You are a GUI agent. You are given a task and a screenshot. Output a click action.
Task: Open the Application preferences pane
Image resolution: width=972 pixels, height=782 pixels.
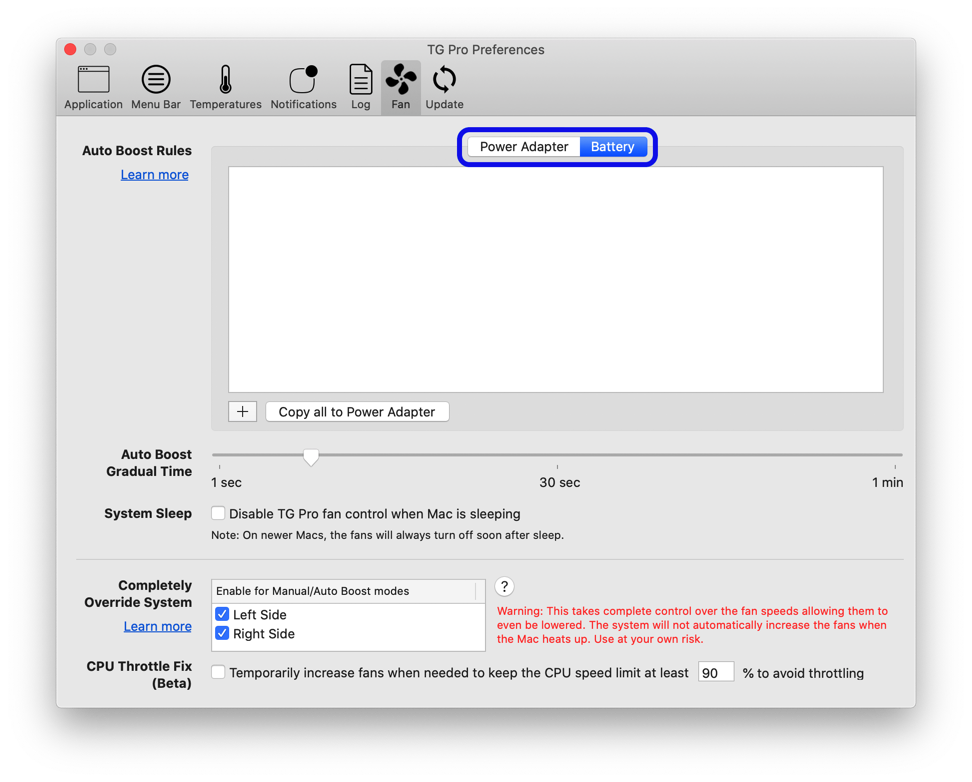coord(93,87)
